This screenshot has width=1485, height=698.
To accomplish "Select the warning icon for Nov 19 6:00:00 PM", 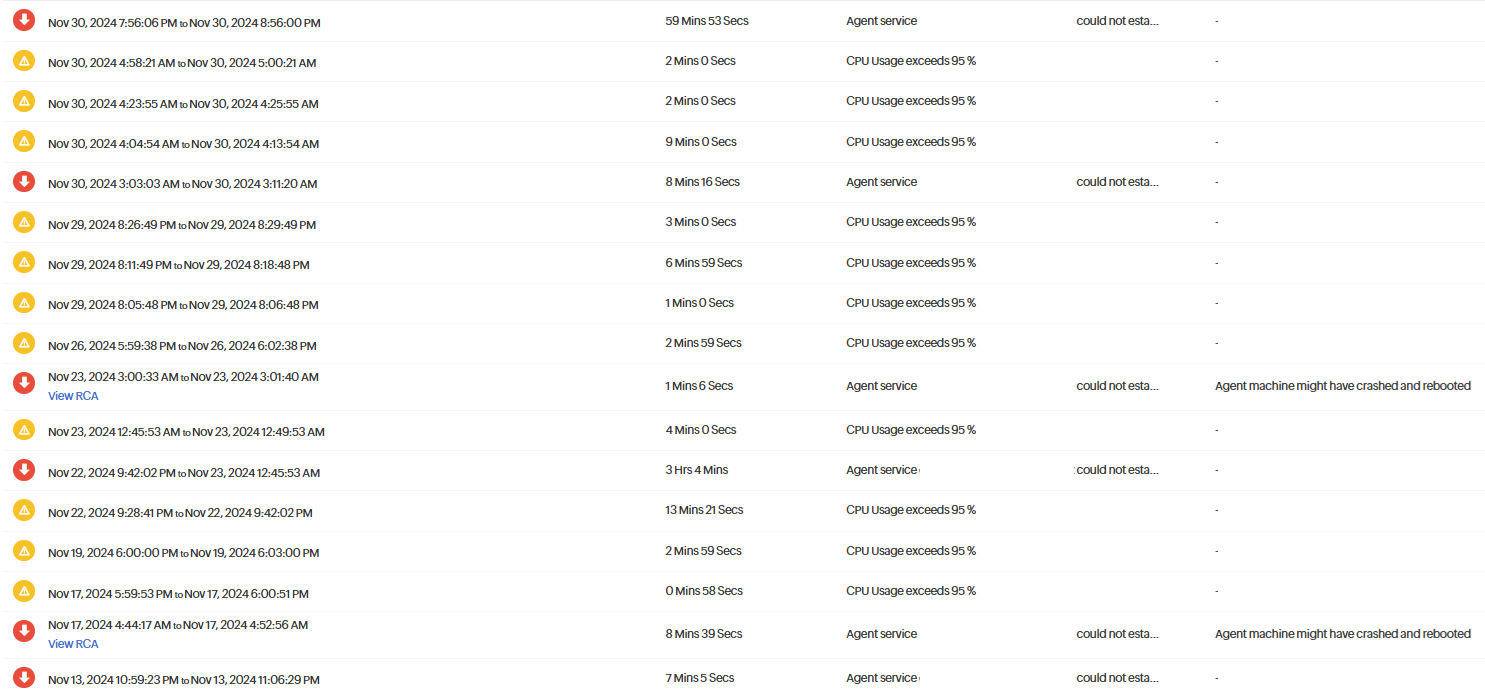I will [24, 551].
